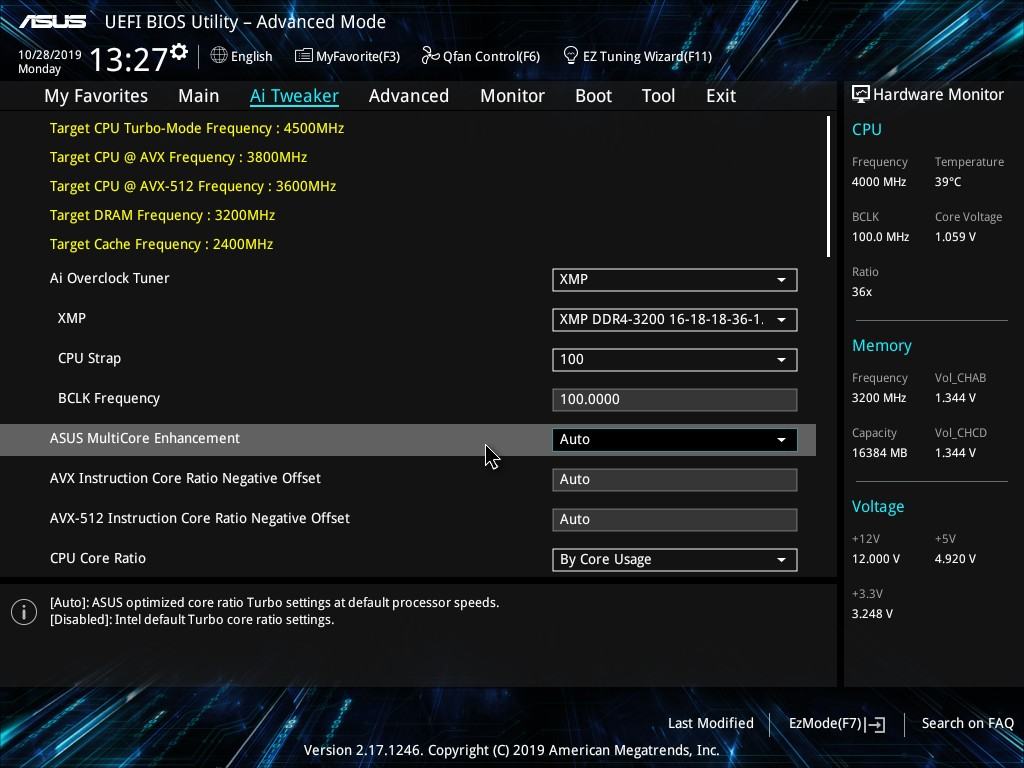Open the My Favorites tab
The height and width of the screenshot is (768, 1024).
96,96
